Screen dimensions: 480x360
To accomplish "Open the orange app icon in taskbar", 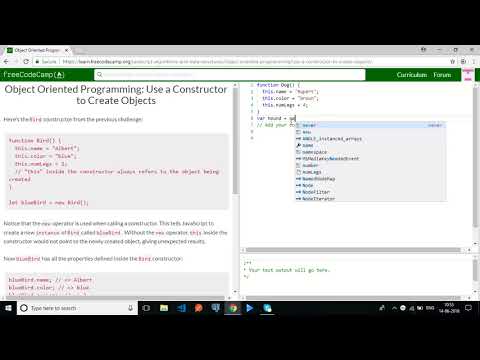I will point(199,308).
